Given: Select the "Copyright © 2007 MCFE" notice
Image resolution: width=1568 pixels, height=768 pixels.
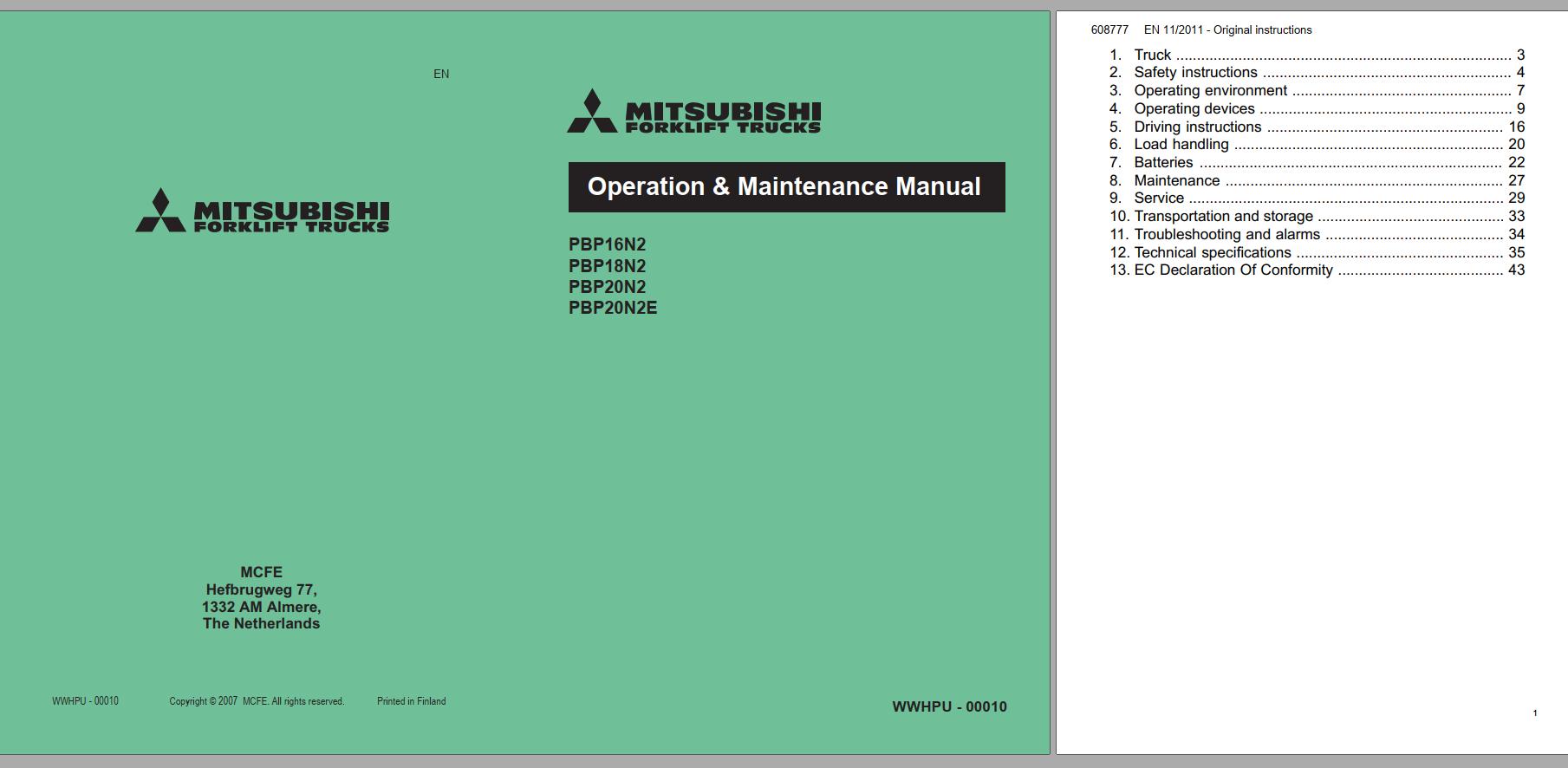Looking at the screenshot, I should (257, 701).
